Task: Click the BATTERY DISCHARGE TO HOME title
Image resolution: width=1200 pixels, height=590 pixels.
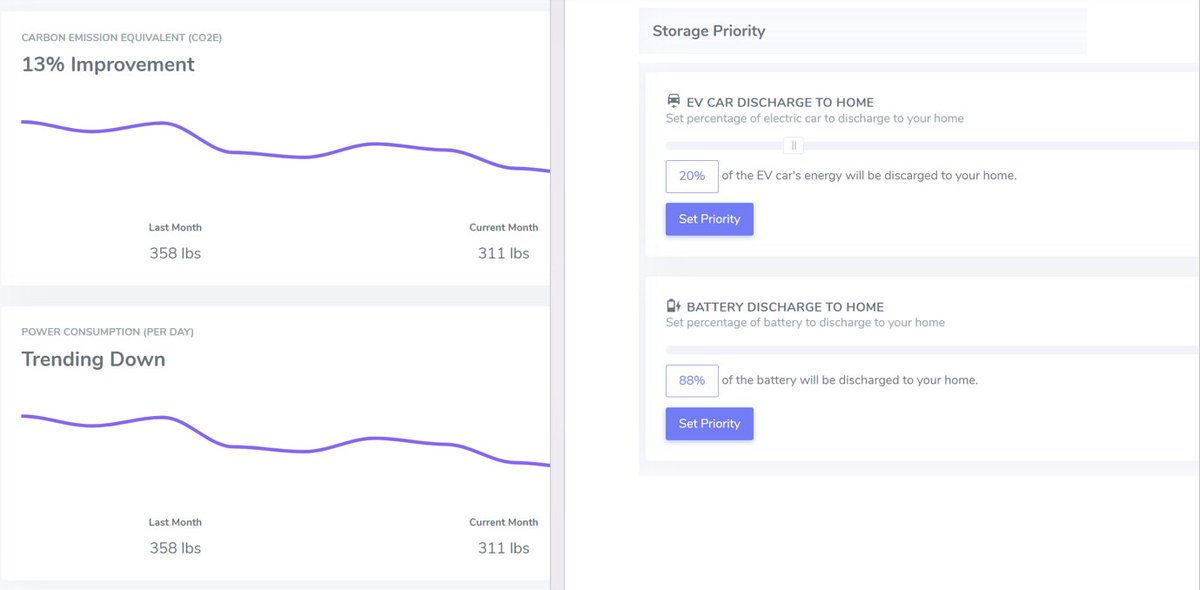Action: coord(785,307)
